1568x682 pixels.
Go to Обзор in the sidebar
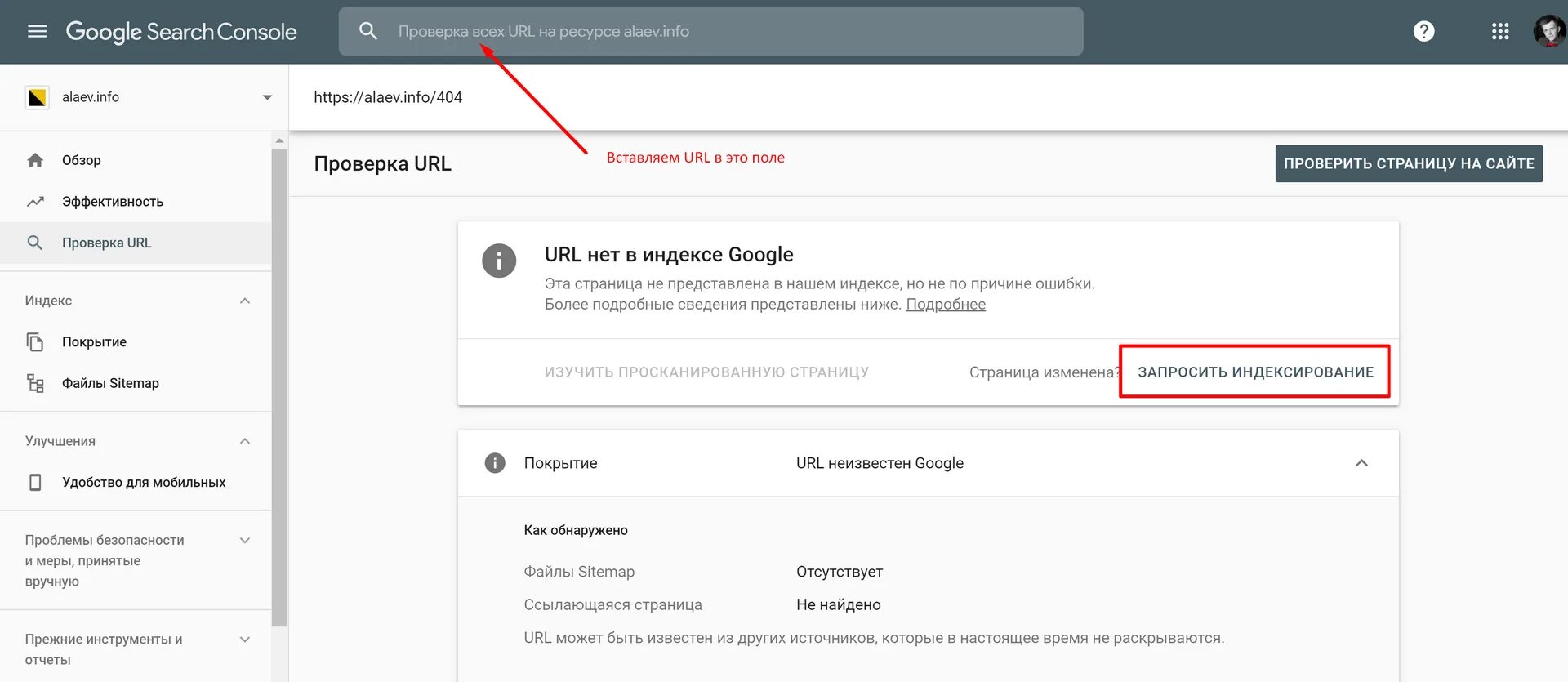point(136,160)
